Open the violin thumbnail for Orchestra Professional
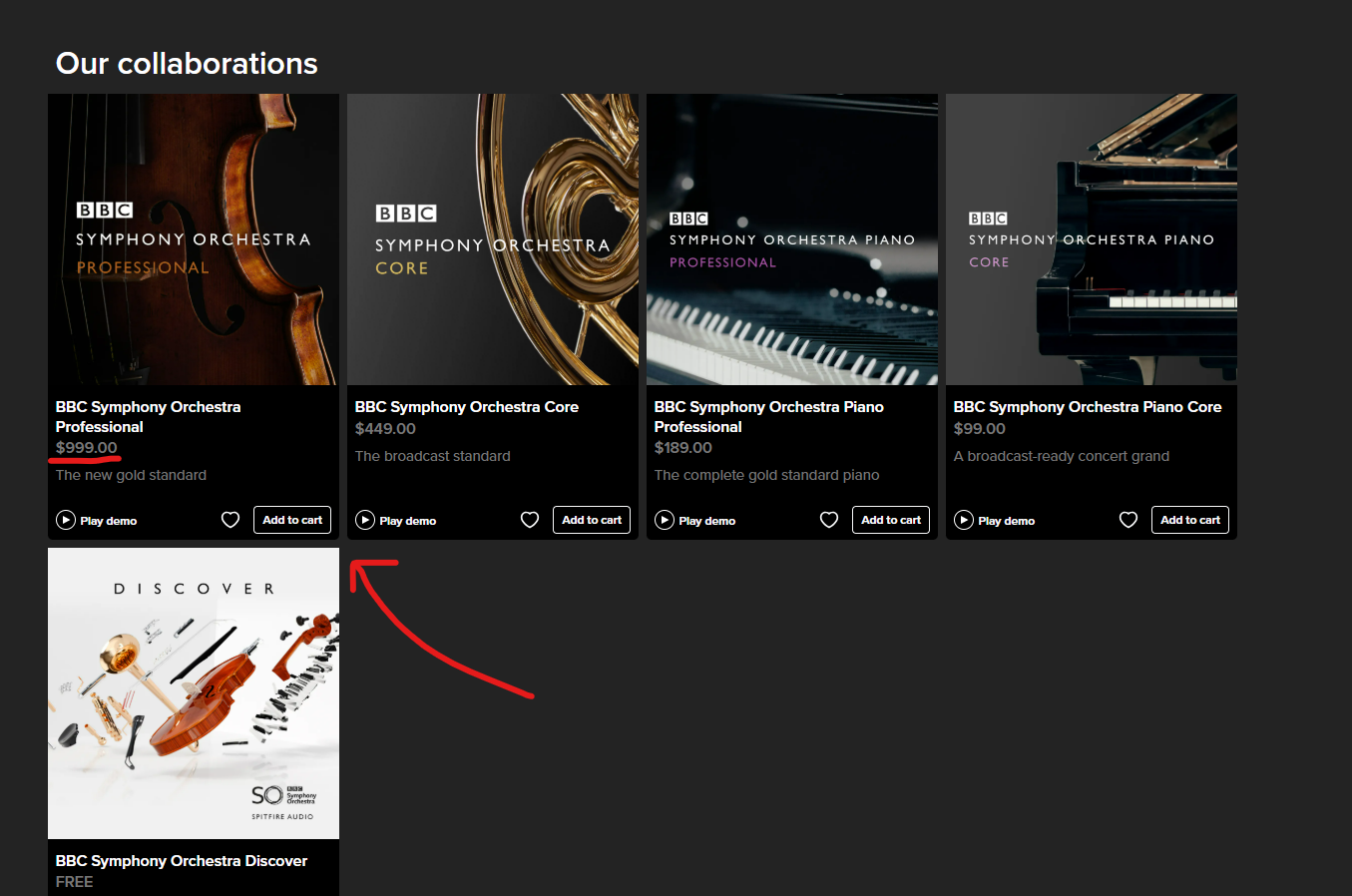 pos(194,239)
